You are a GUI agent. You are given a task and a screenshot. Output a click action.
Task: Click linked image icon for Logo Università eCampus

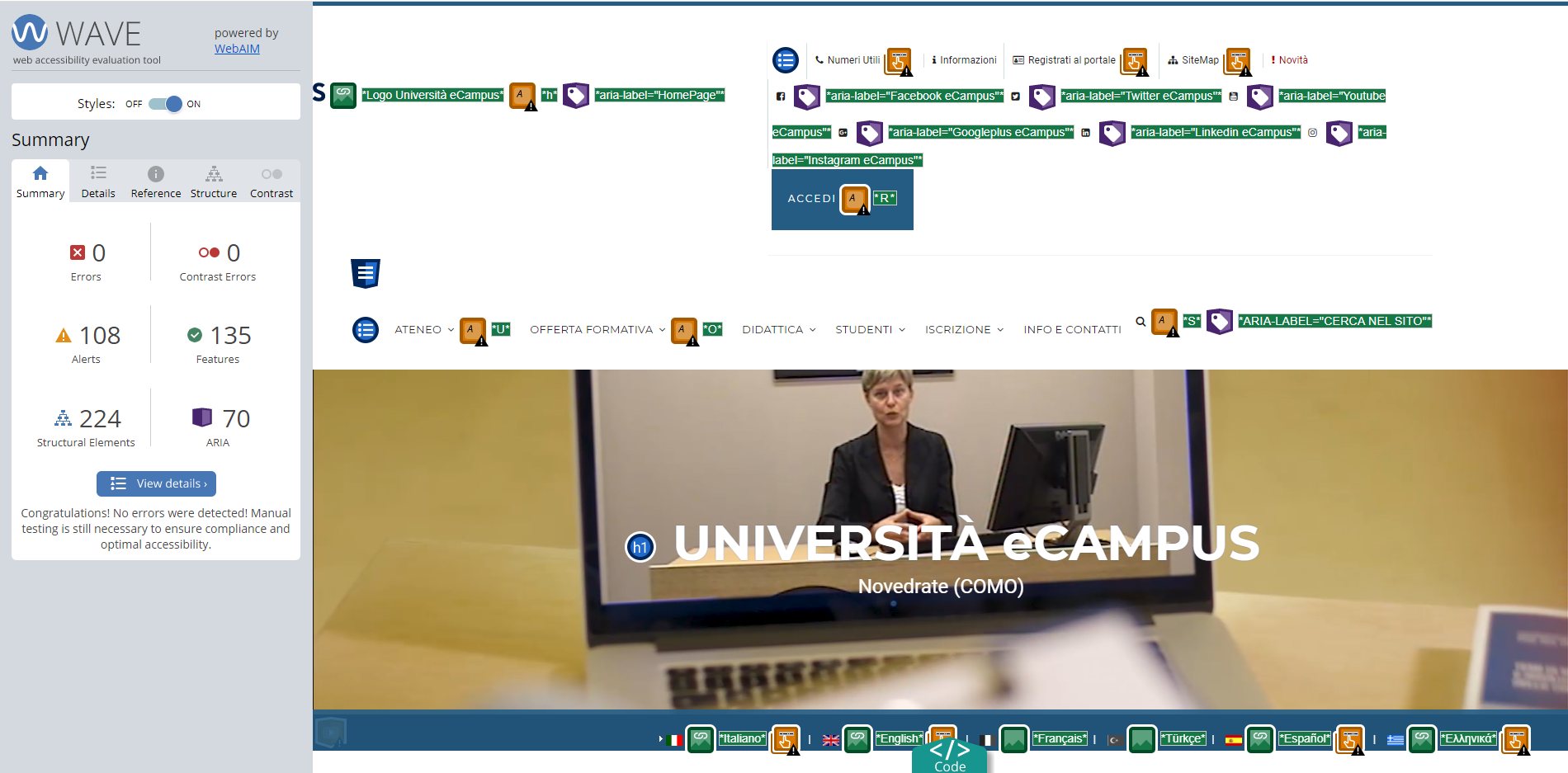point(343,96)
